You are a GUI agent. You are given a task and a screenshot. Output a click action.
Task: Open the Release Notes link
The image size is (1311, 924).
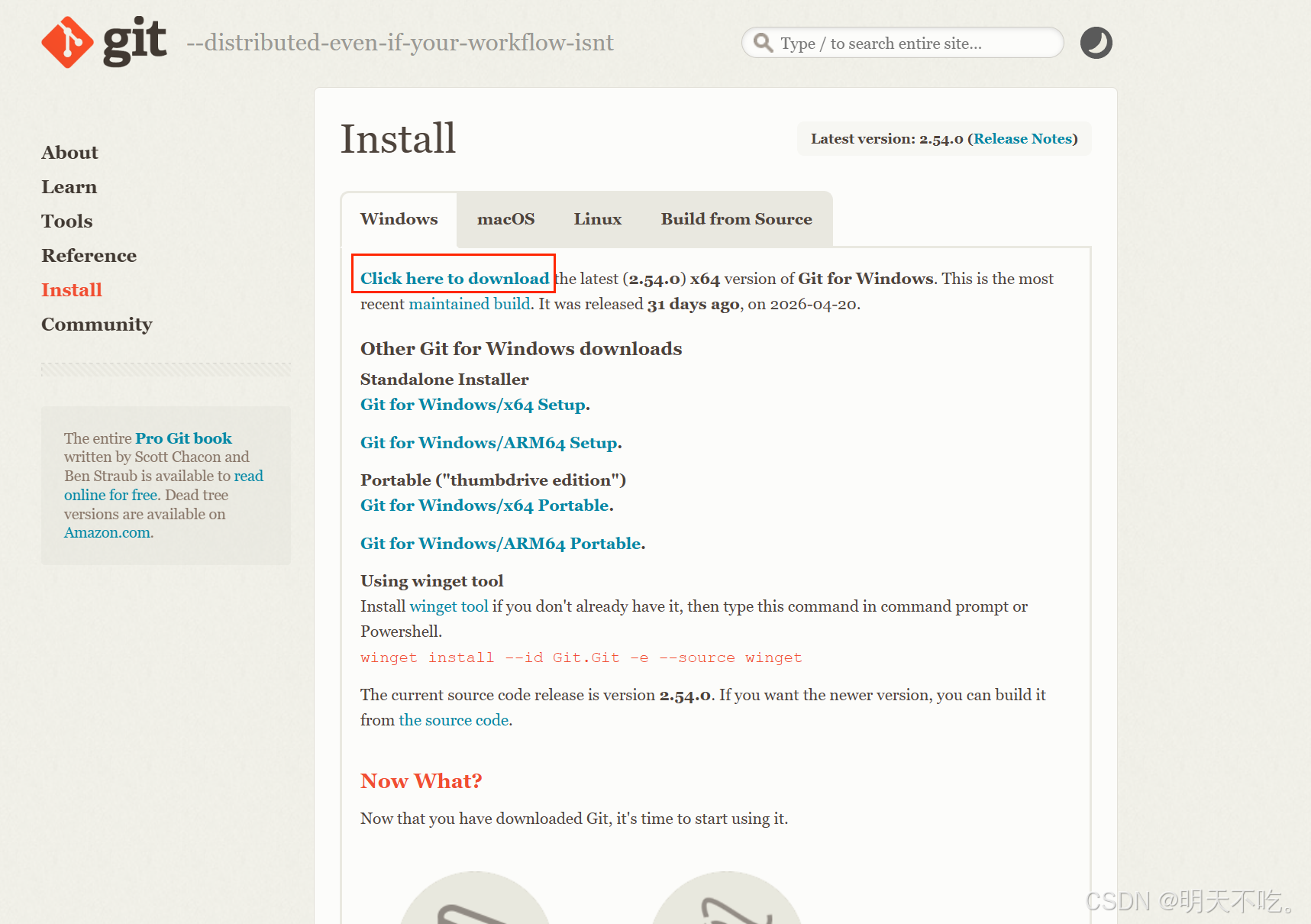pyautogui.click(x=1022, y=139)
